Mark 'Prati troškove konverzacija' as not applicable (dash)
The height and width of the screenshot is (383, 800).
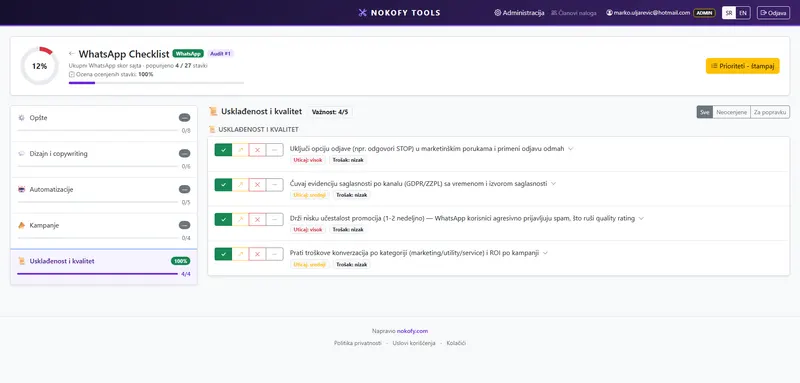(x=274, y=254)
